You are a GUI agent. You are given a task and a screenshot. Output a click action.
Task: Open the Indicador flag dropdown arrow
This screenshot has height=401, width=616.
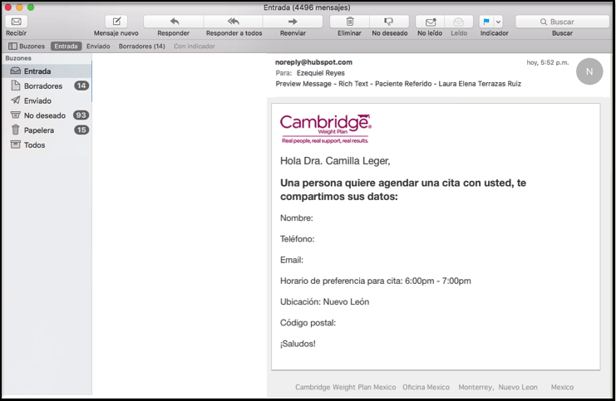point(498,22)
